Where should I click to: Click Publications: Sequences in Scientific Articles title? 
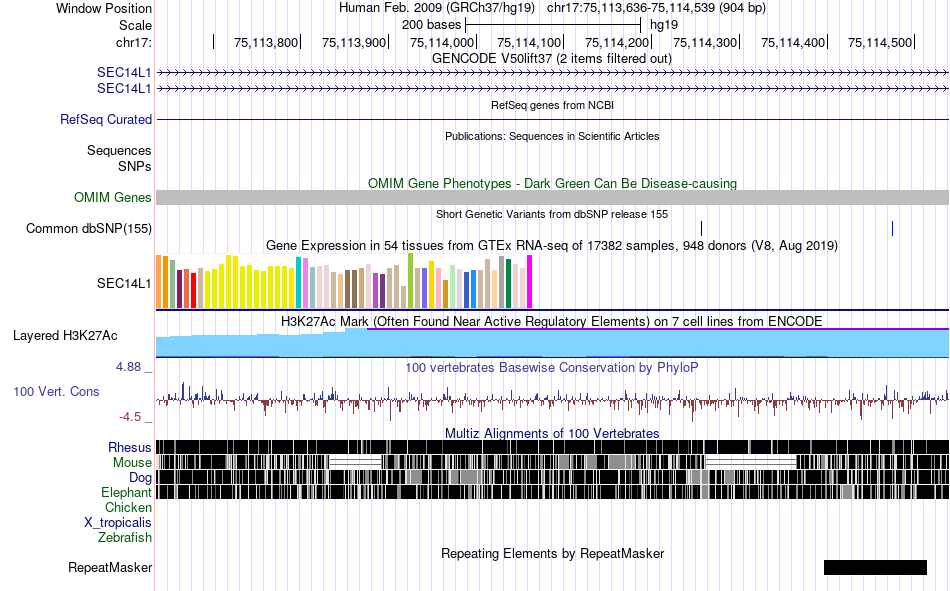pyautogui.click(x=552, y=136)
